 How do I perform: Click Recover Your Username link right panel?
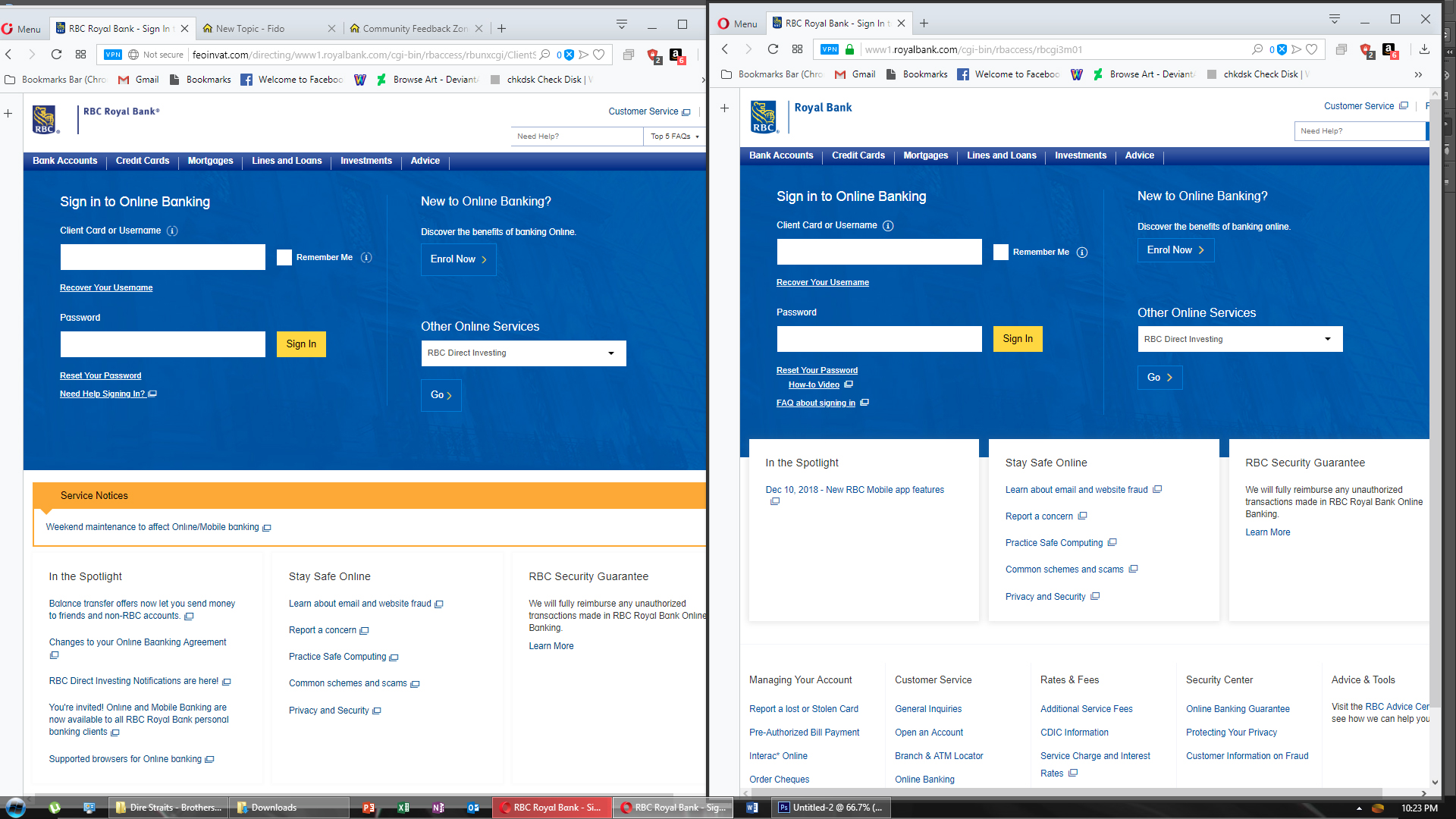[x=823, y=282]
